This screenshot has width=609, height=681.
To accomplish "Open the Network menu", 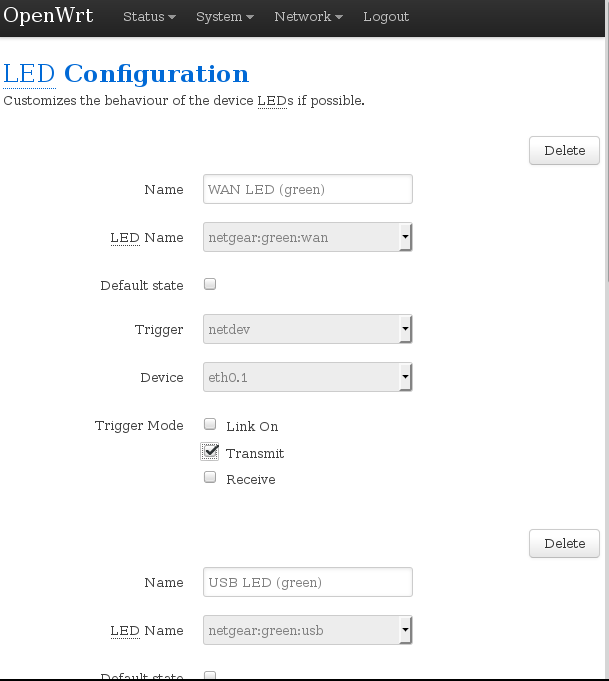I will pyautogui.click(x=308, y=17).
